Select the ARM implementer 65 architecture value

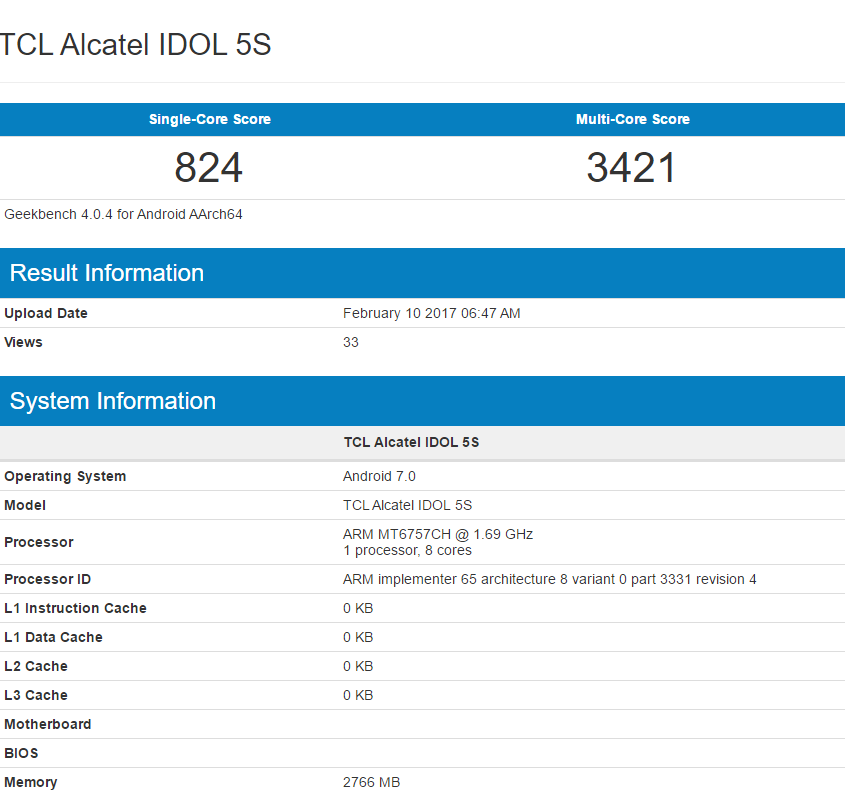point(550,579)
